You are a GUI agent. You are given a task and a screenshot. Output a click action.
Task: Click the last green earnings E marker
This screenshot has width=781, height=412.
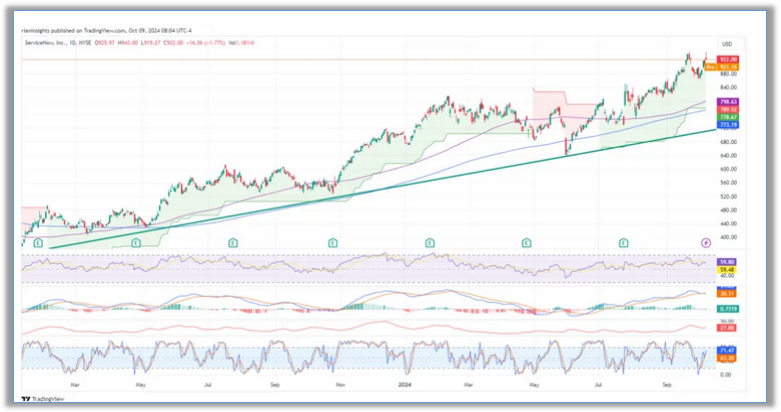pyautogui.click(x=625, y=242)
